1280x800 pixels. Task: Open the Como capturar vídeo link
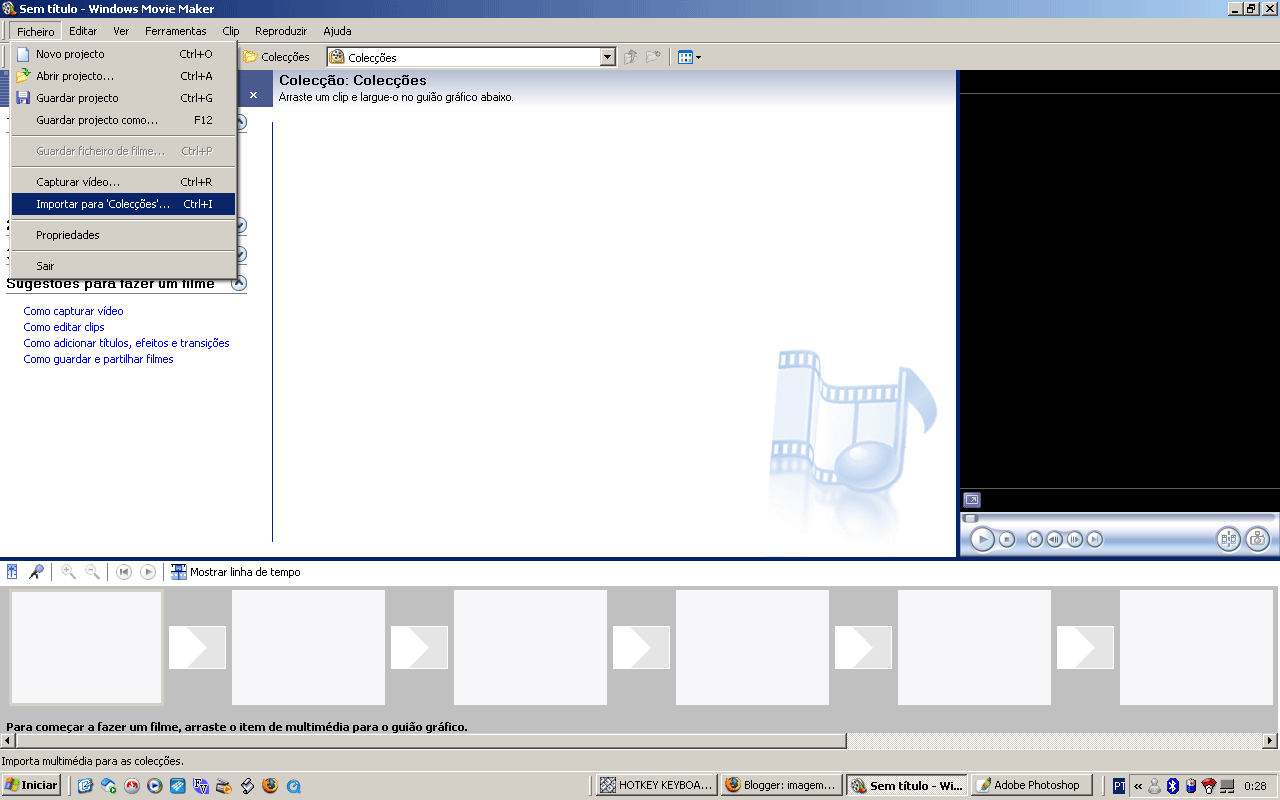pyautogui.click(x=74, y=311)
